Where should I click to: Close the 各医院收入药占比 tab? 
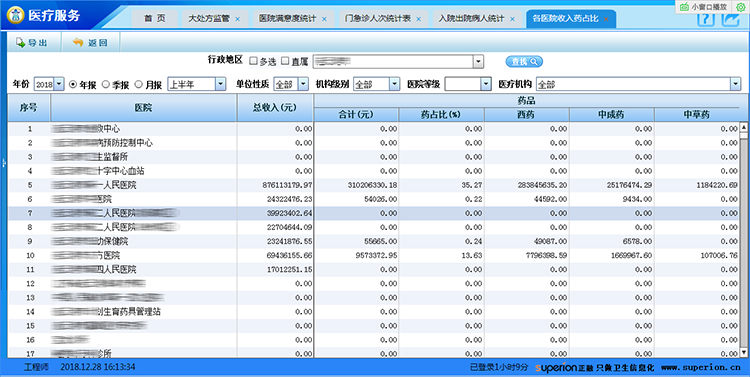(x=606, y=19)
